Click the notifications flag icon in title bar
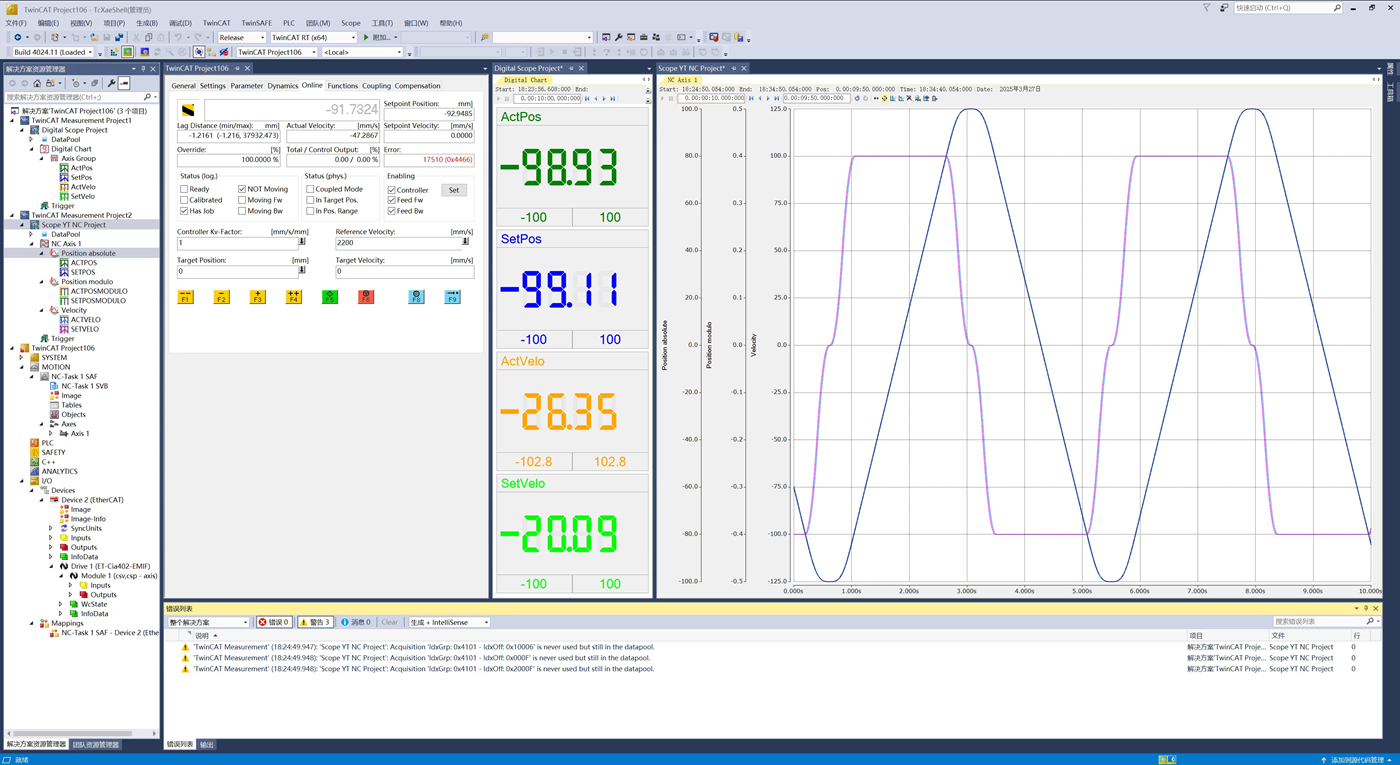The width and height of the screenshot is (1400, 765). [1207, 8]
